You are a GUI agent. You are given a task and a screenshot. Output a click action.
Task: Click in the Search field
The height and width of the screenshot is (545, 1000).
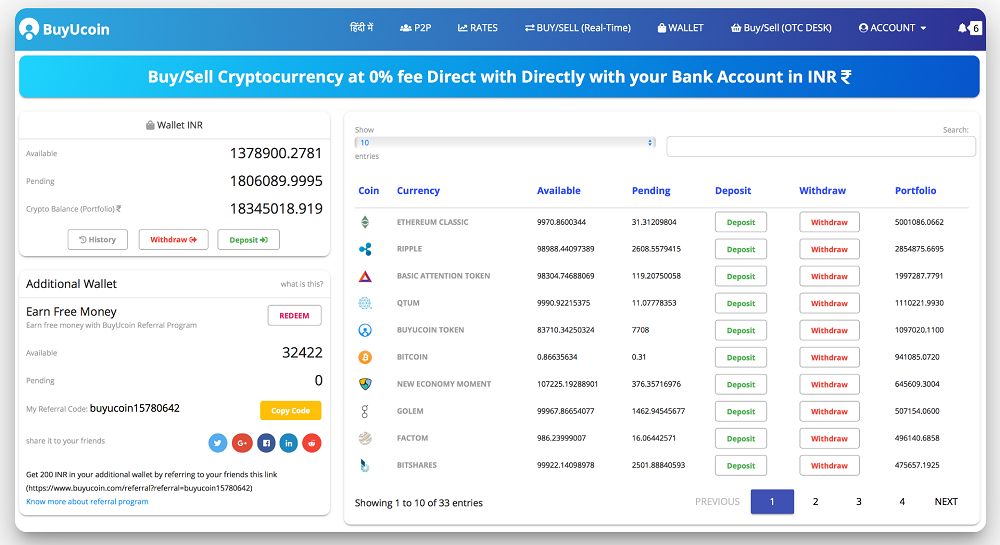point(821,146)
